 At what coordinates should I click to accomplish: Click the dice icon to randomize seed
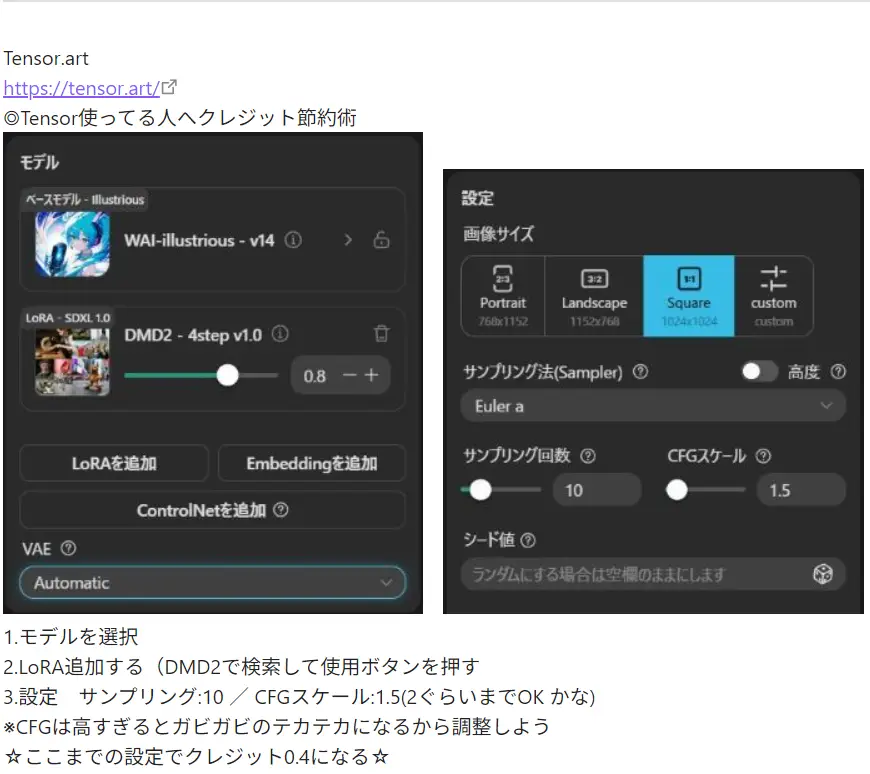click(x=822, y=574)
